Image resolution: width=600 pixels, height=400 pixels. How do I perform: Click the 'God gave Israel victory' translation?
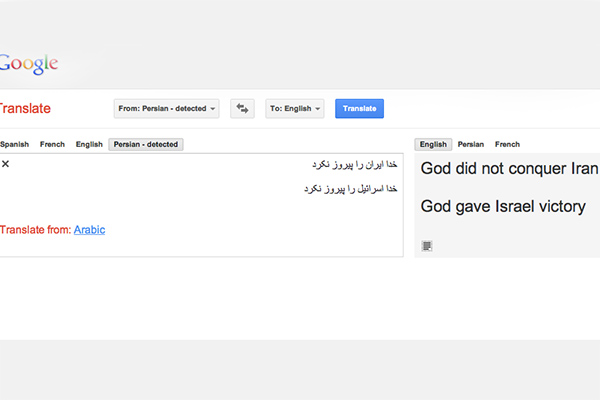click(x=502, y=206)
